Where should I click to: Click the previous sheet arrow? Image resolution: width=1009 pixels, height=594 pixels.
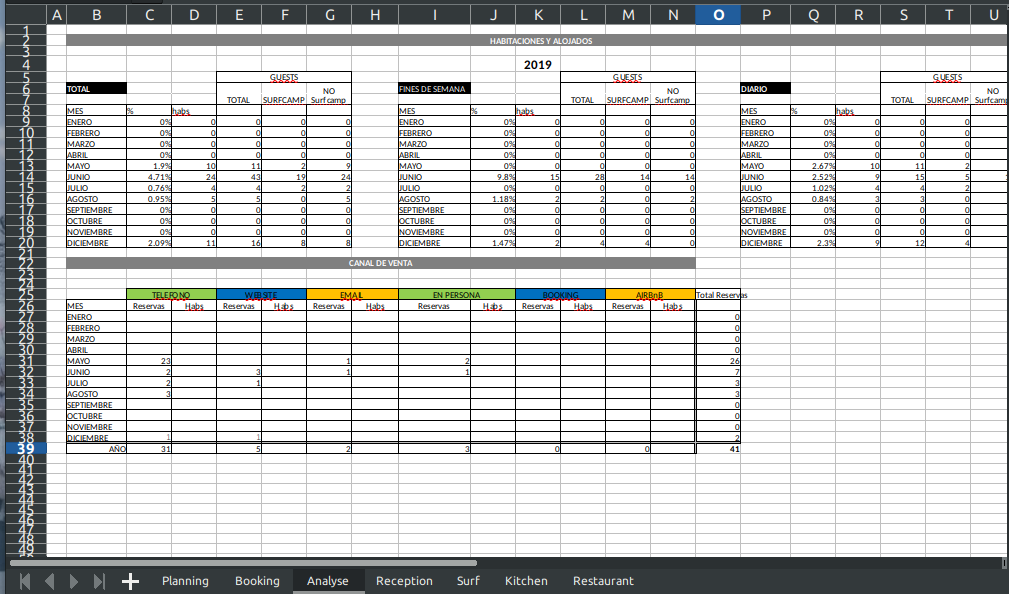[49, 581]
